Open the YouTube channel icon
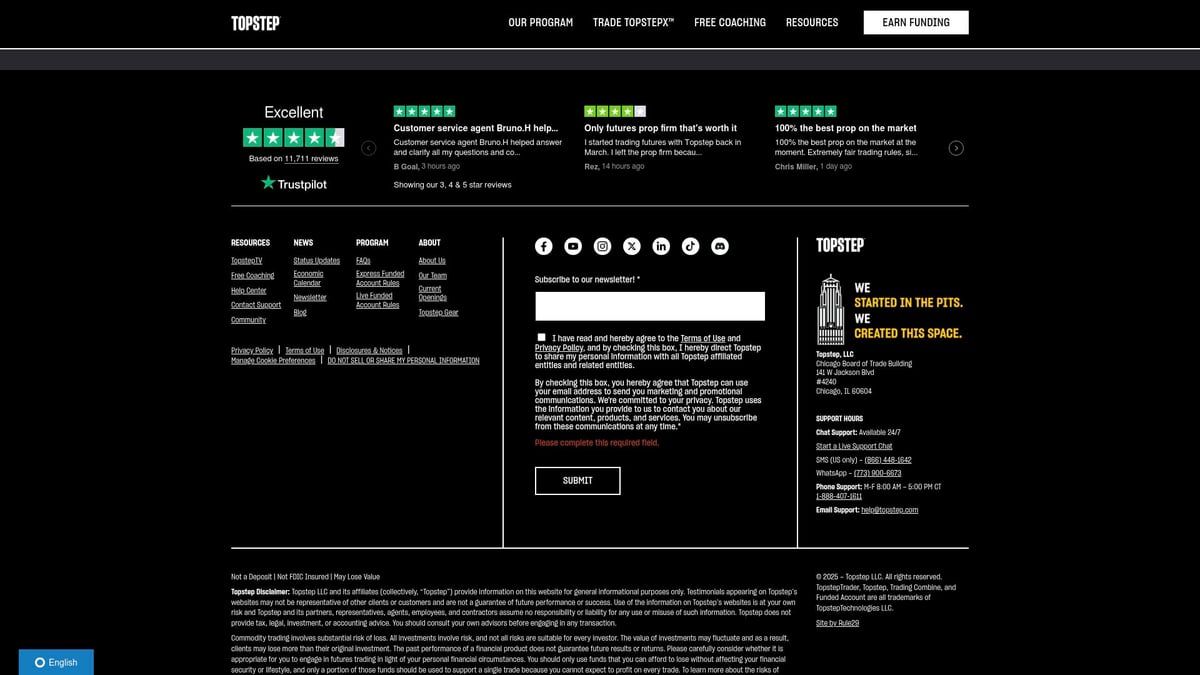Viewport: 1200px width, 675px height. pyautogui.click(x=572, y=246)
